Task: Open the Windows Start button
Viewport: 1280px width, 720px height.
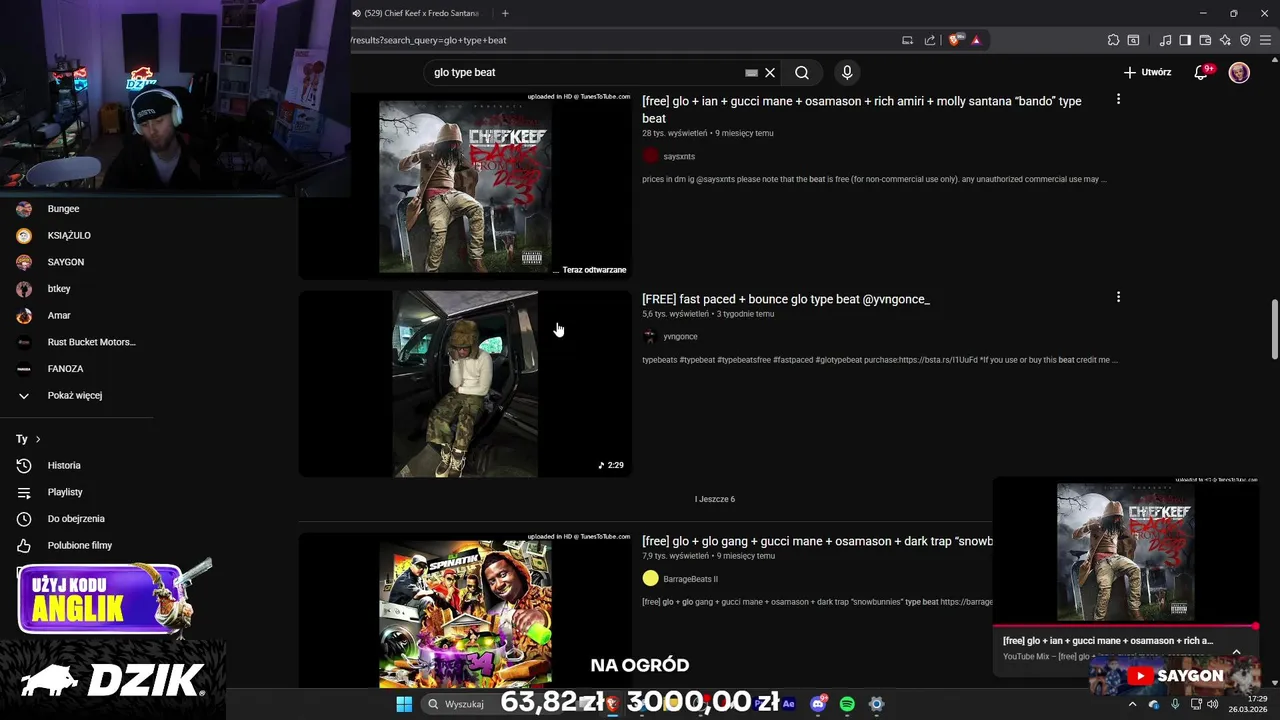Action: (404, 704)
